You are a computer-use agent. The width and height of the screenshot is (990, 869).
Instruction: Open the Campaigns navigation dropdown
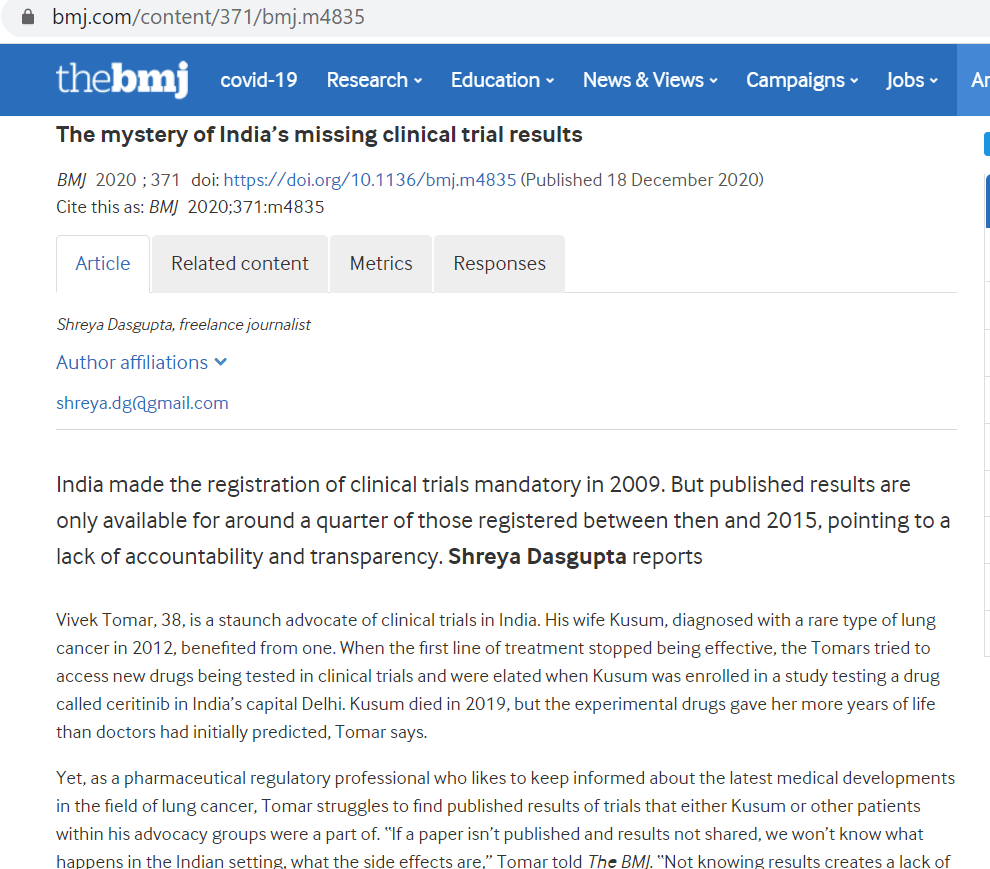point(802,80)
